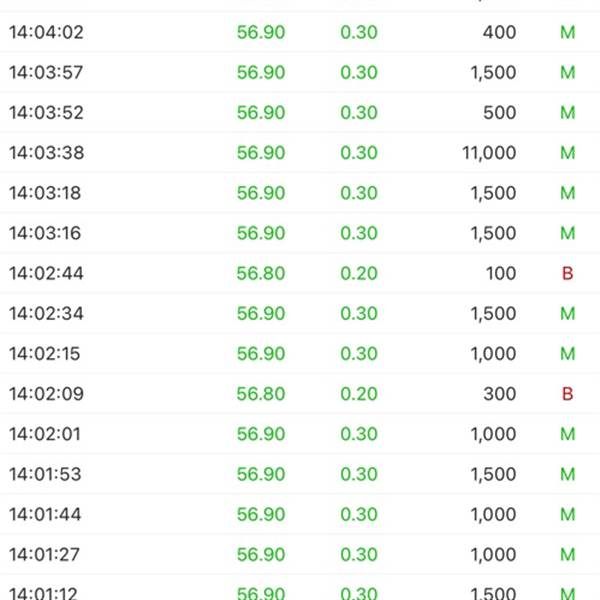Tap the 100 volume at 14:02:44
Viewport: 600px width, 600px height.
coord(501,273)
